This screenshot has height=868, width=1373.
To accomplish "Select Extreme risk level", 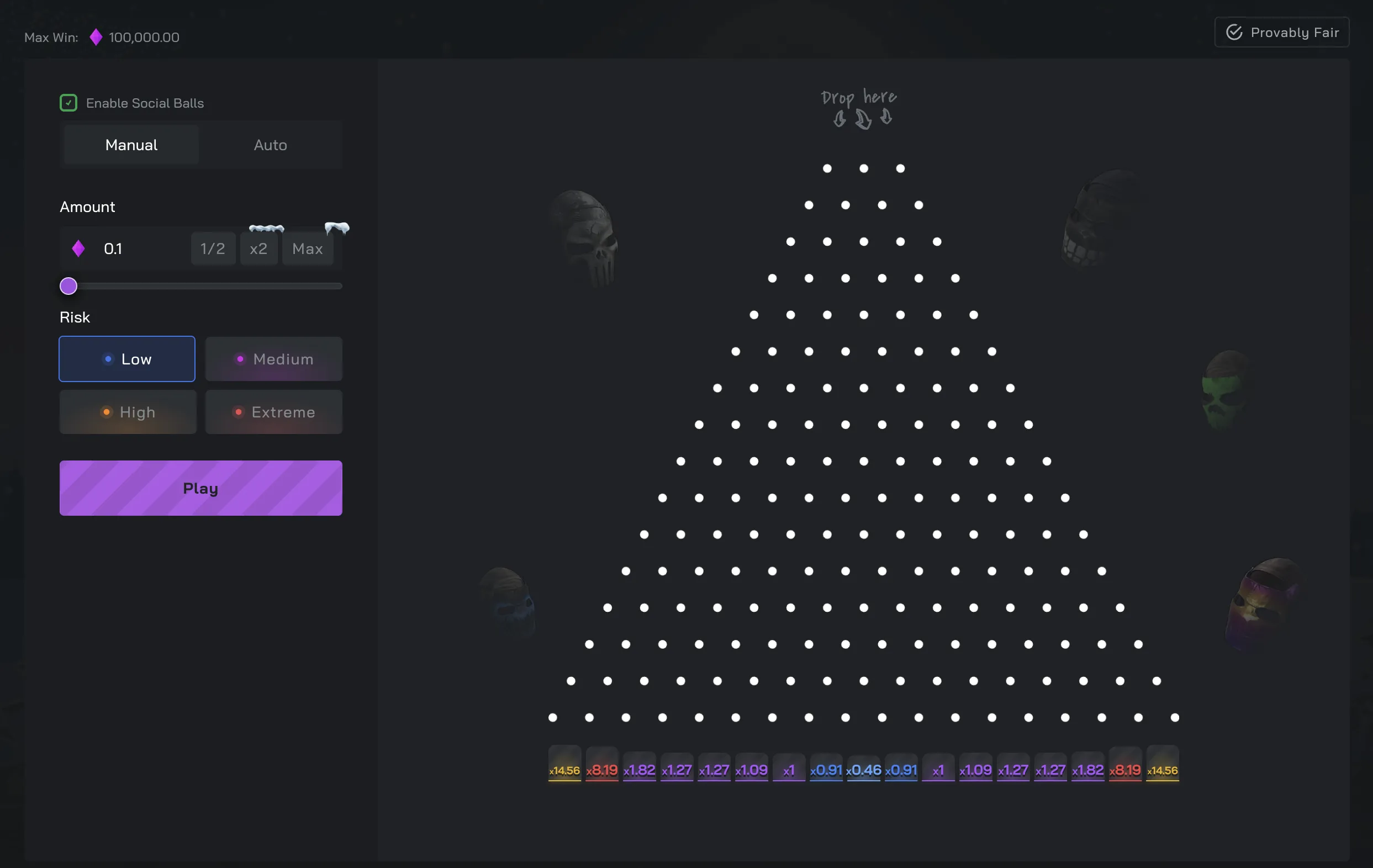I will [x=274, y=412].
